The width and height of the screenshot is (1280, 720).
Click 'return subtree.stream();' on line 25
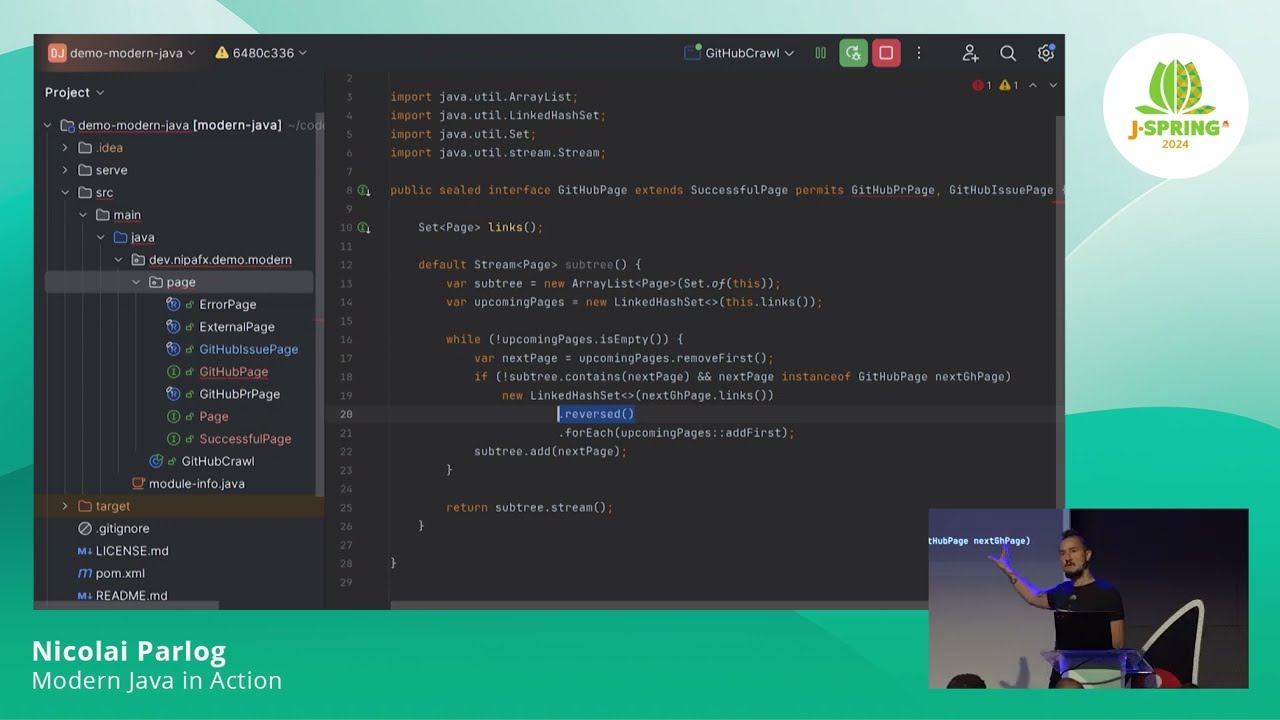click(x=529, y=508)
